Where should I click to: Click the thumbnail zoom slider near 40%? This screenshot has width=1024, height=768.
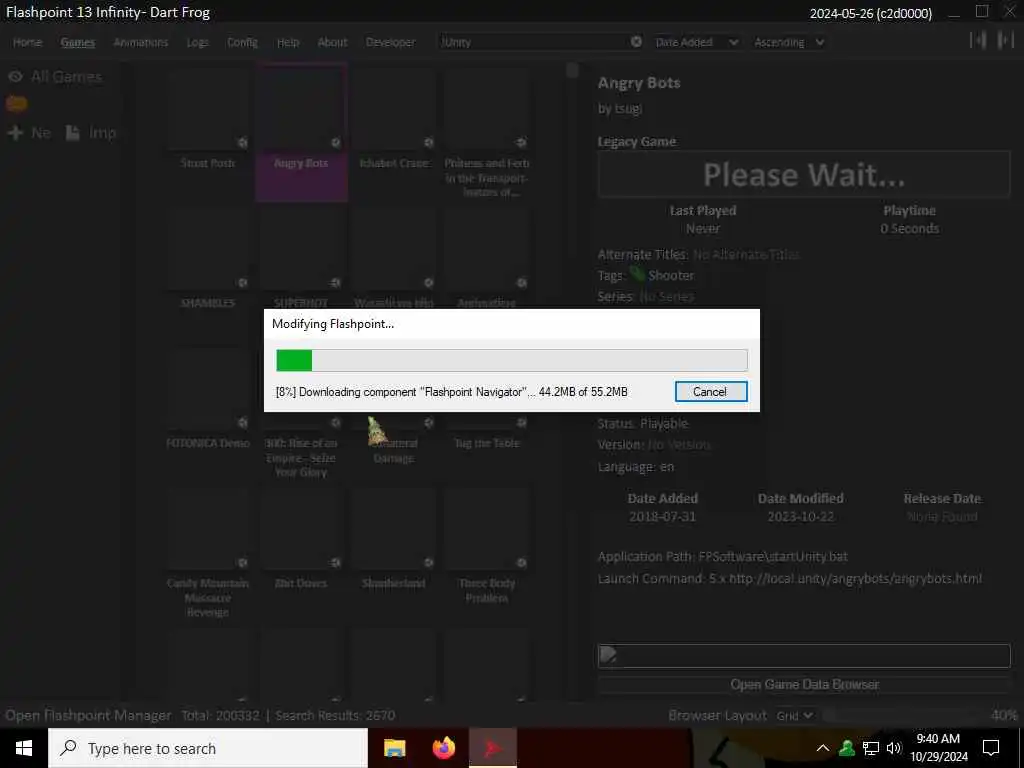coord(904,716)
